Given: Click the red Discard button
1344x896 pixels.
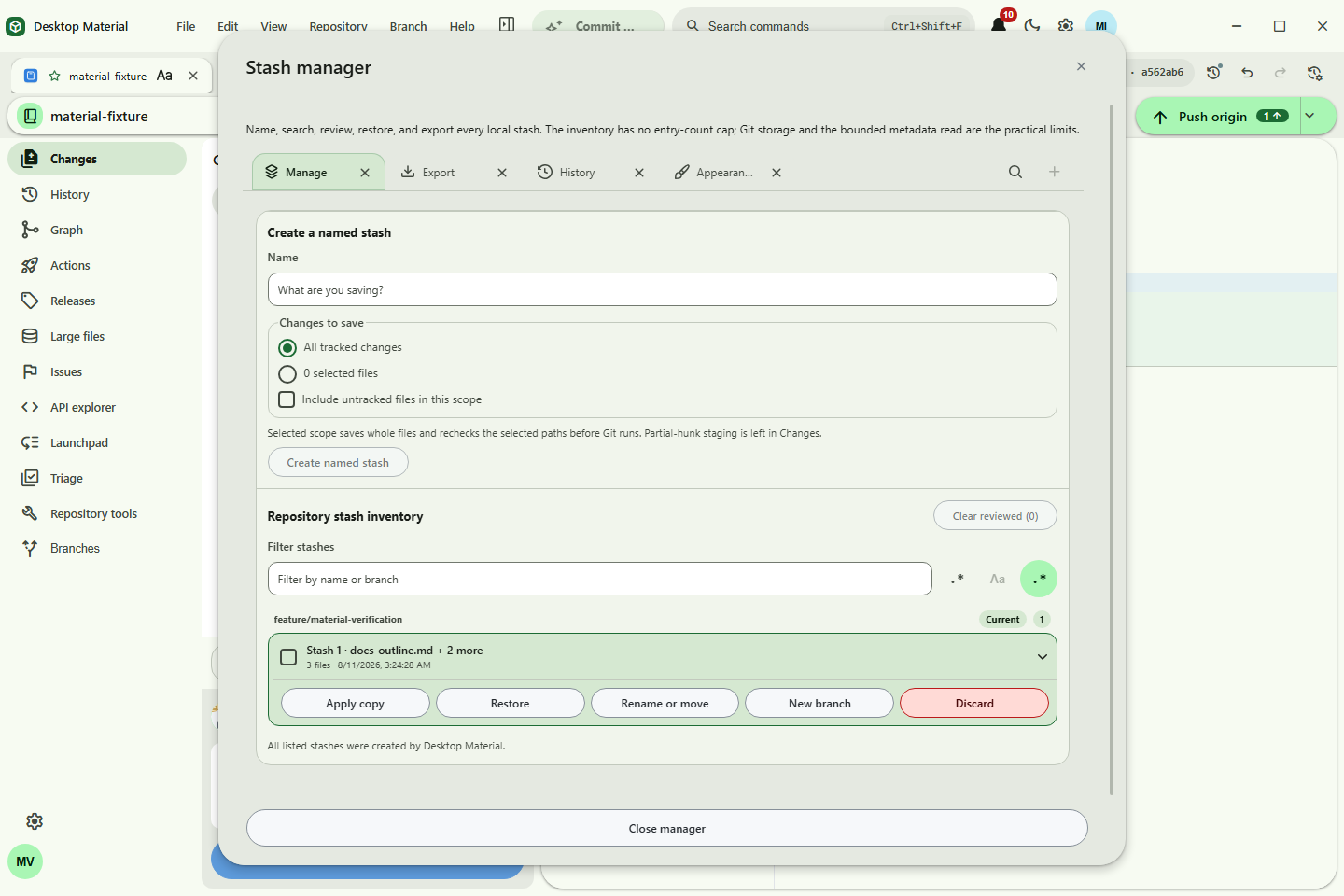Looking at the screenshot, I should tap(974, 703).
